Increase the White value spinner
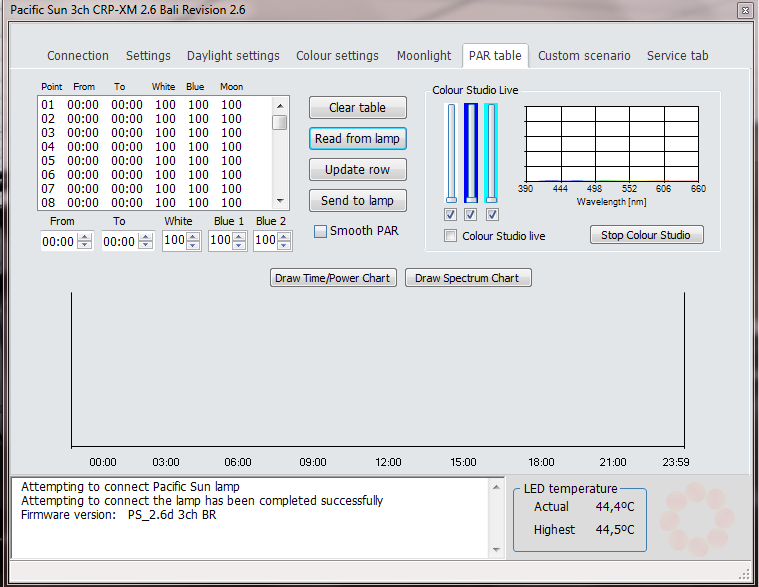Viewport: 759px width, 587px height. 193,237
